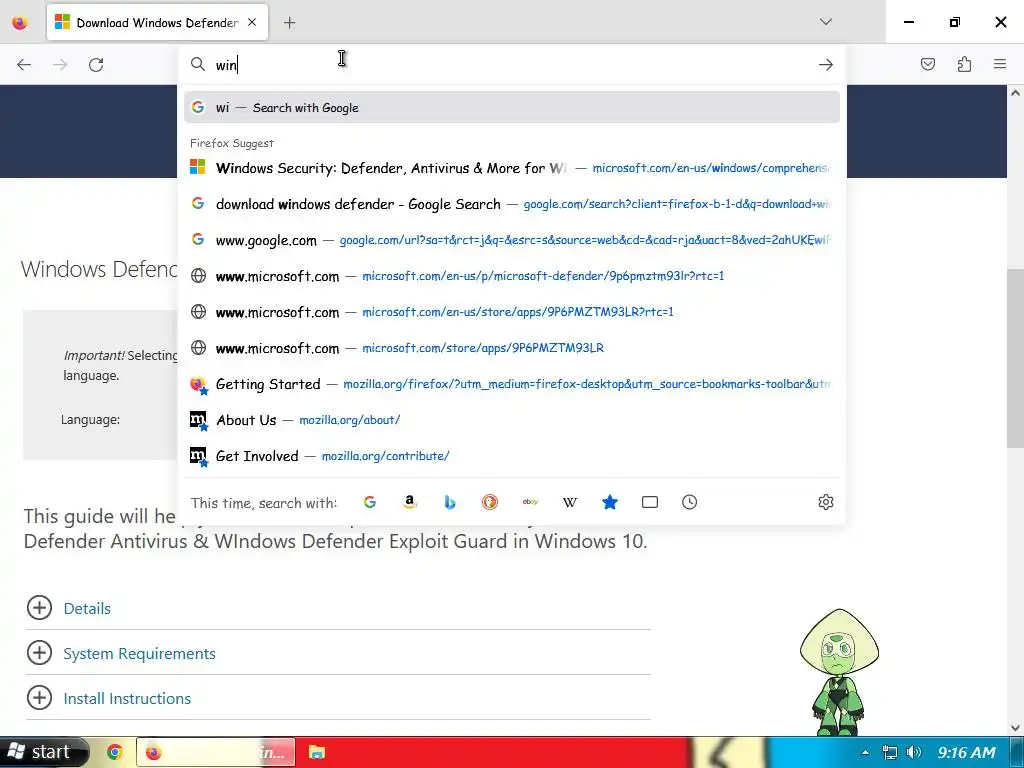The width and height of the screenshot is (1024, 768).
Task: Search open tabs using the tab icon
Action: [650, 502]
